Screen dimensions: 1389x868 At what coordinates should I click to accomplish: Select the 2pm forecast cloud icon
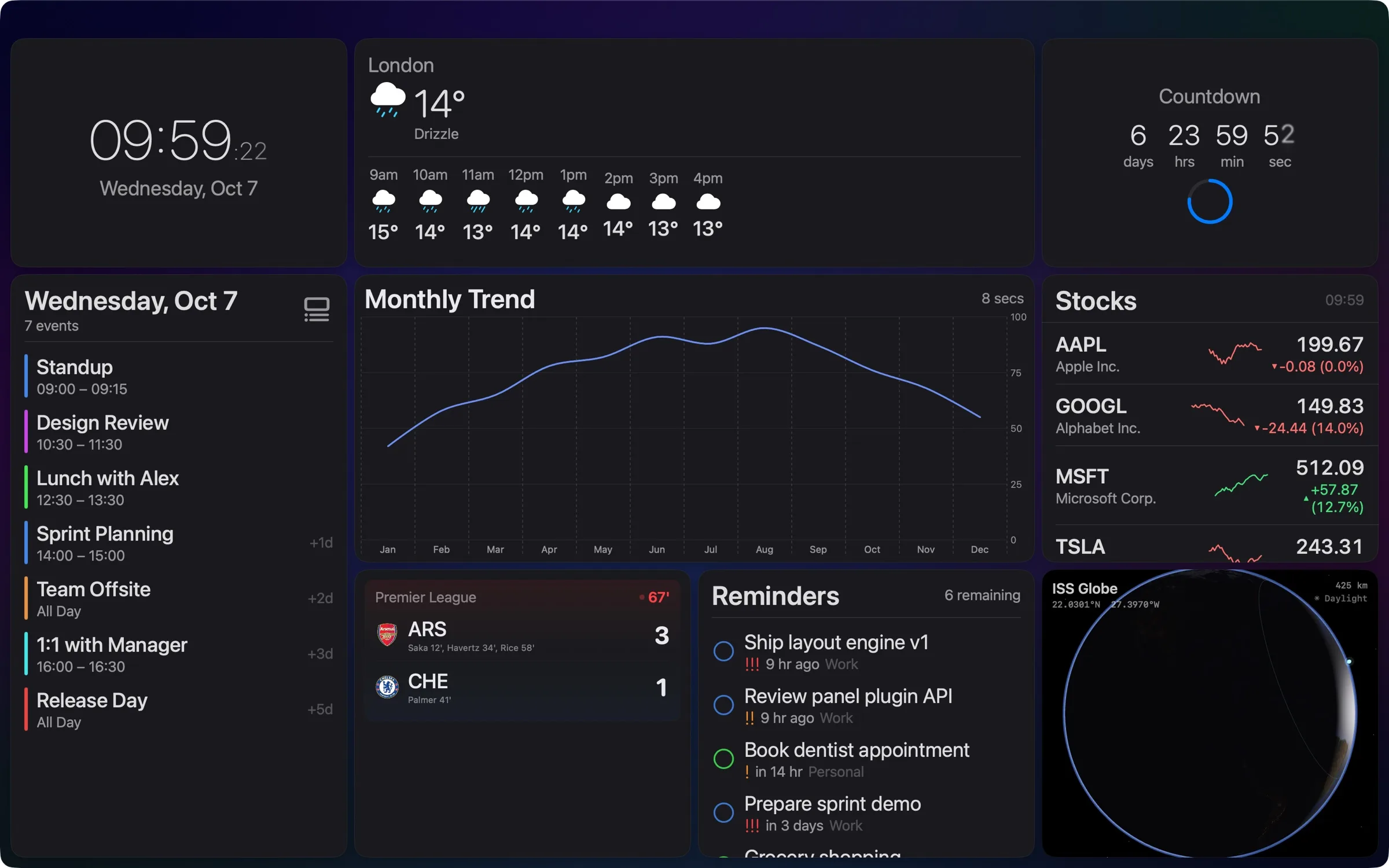[618, 202]
